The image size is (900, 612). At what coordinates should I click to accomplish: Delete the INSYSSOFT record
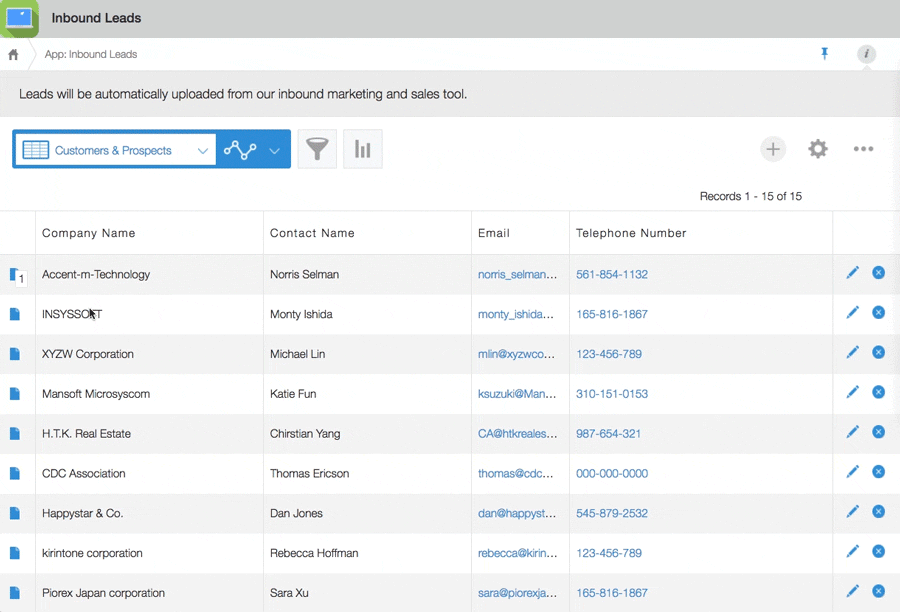pos(878,312)
